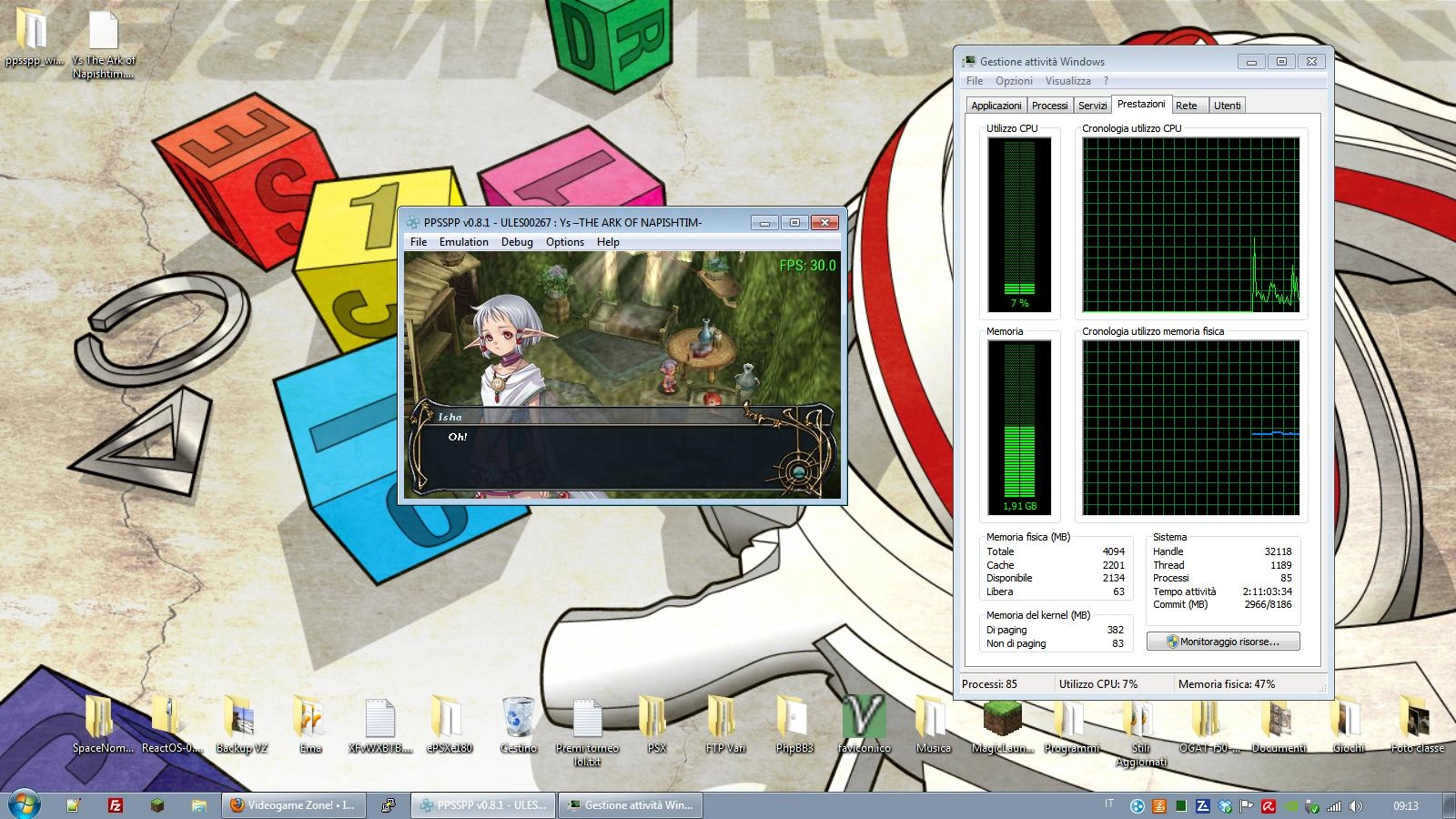Viewport: 1456px width, 819px height.
Task: Switch to Servizi tab in Task Manager
Action: click(1093, 106)
